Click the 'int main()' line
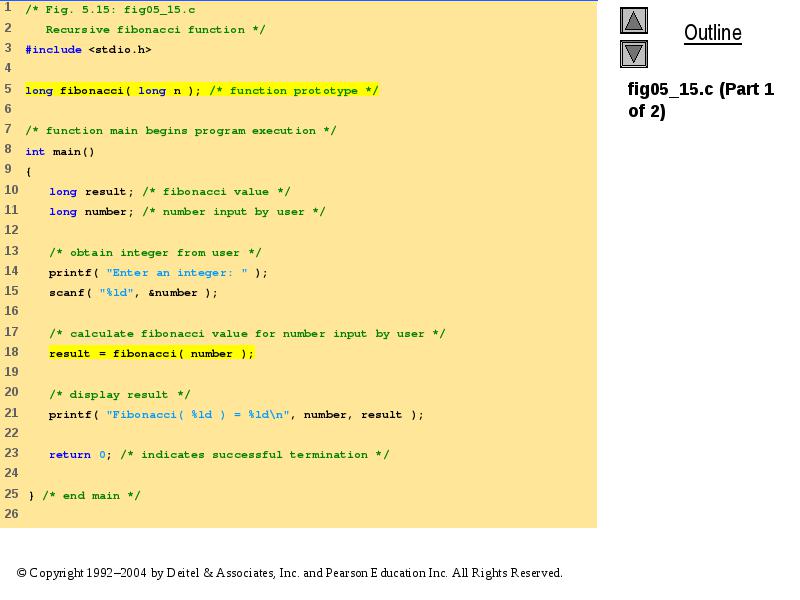The width and height of the screenshot is (800, 600). click(60, 152)
